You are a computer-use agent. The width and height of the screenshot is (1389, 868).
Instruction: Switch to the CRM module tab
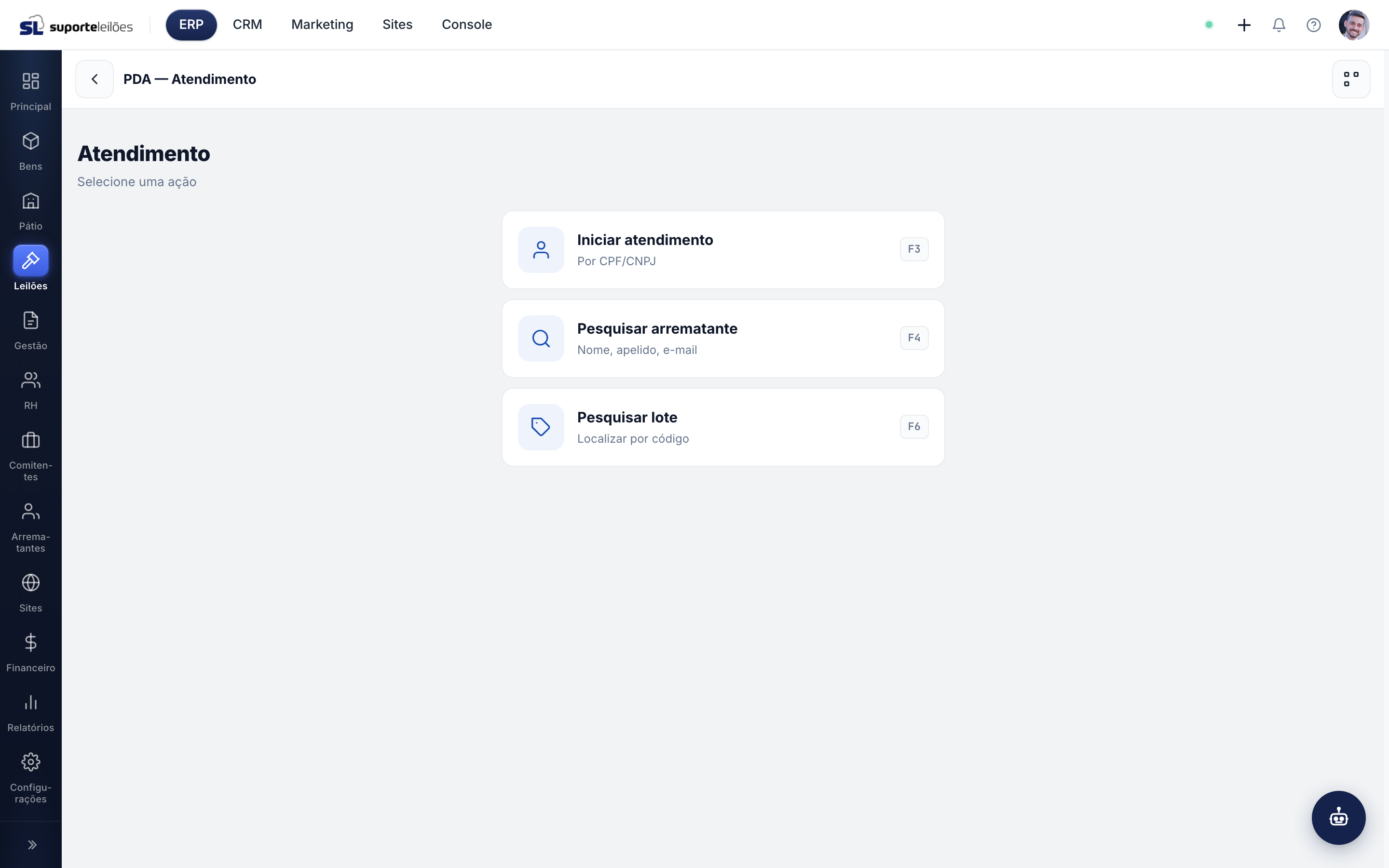[x=247, y=25]
